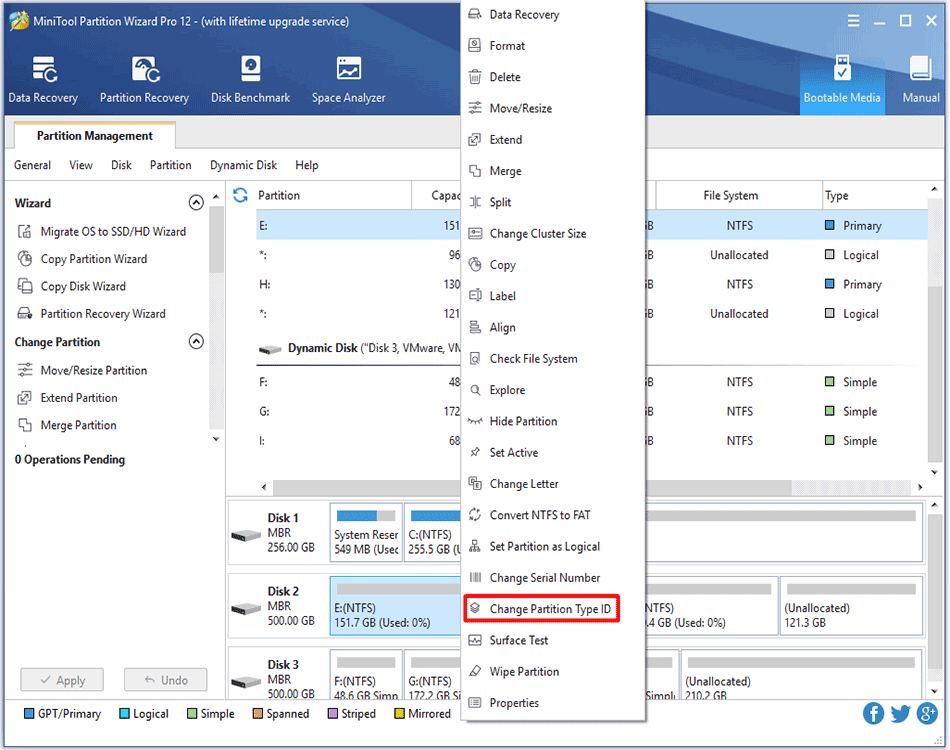950x750 pixels.
Task: Click the Twitter icon at bottom right
Action: (x=899, y=713)
